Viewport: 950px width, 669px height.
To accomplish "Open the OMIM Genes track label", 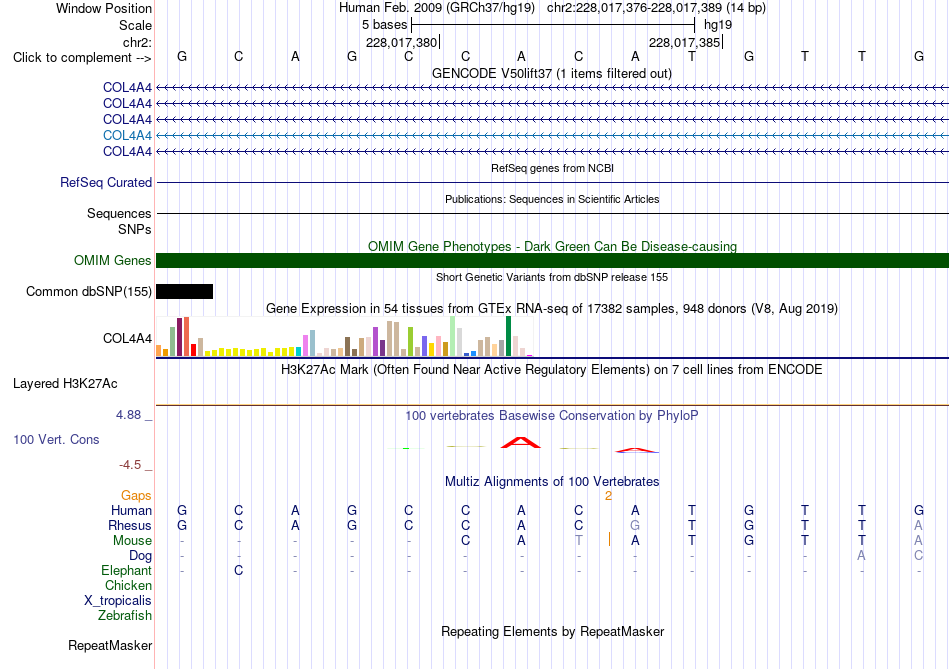I will (x=113, y=261).
